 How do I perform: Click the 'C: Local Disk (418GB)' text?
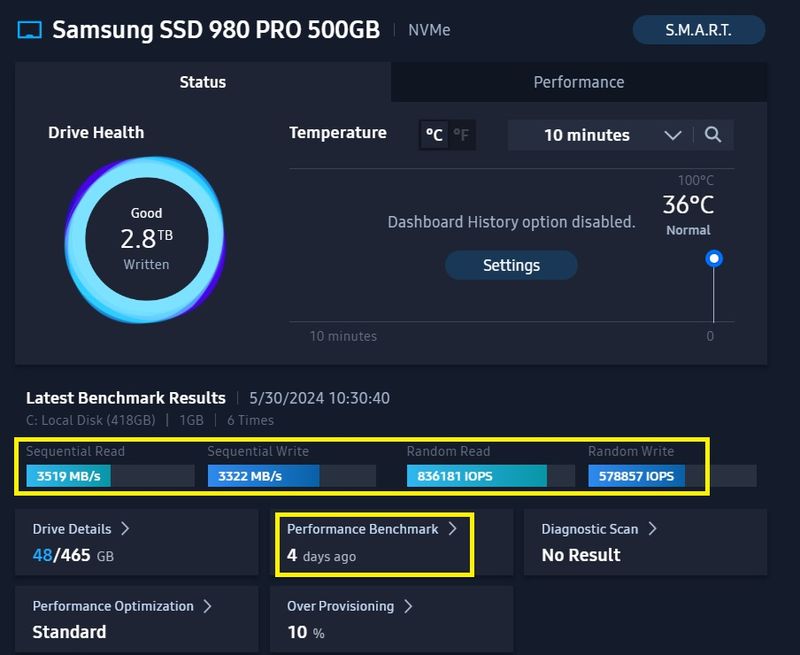click(x=91, y=420)
